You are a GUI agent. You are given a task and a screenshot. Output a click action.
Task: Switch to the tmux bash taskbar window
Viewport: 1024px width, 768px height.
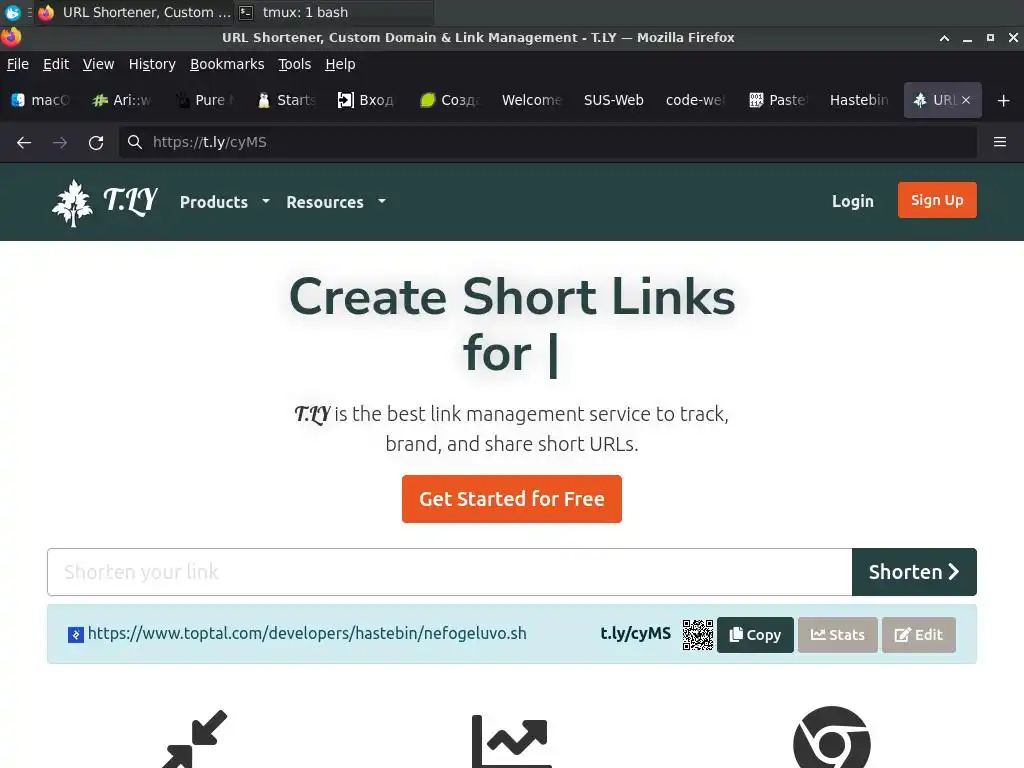click(x=334, y=12)
